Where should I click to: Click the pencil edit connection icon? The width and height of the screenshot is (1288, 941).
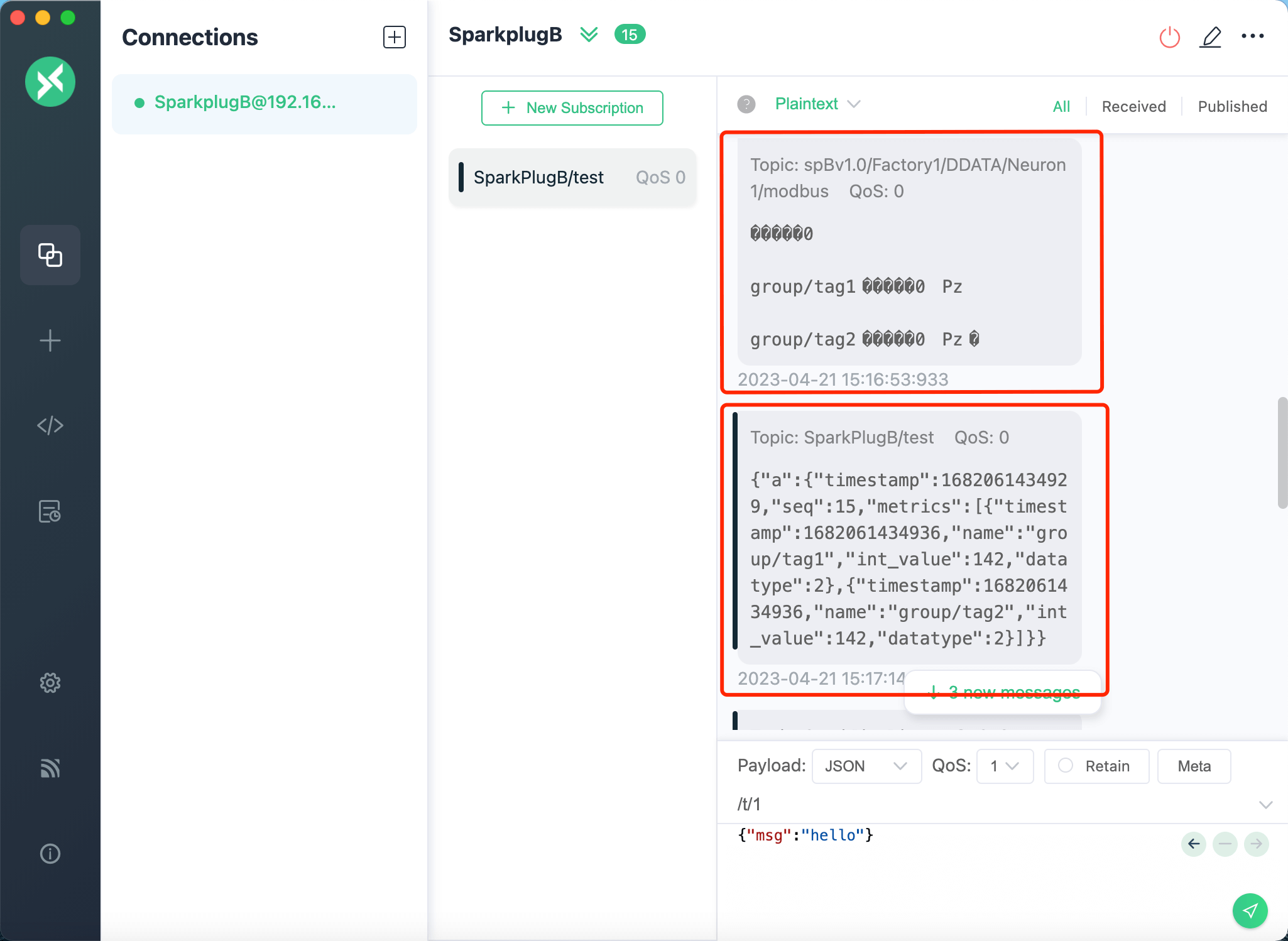pos(1211,37)
